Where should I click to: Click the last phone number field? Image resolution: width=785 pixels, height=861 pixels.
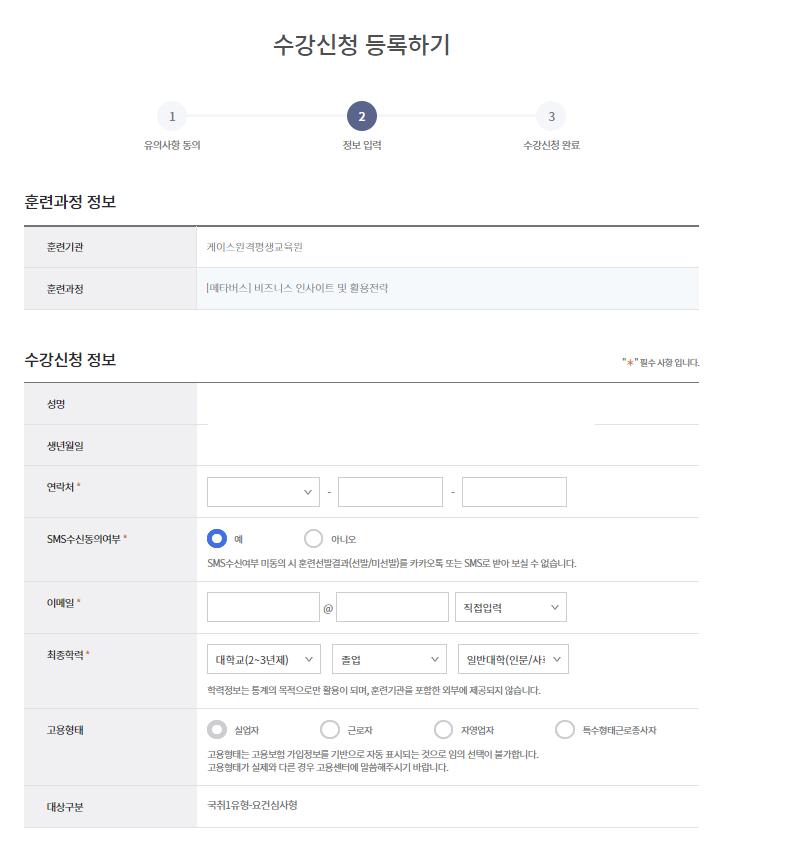[514, 492]
